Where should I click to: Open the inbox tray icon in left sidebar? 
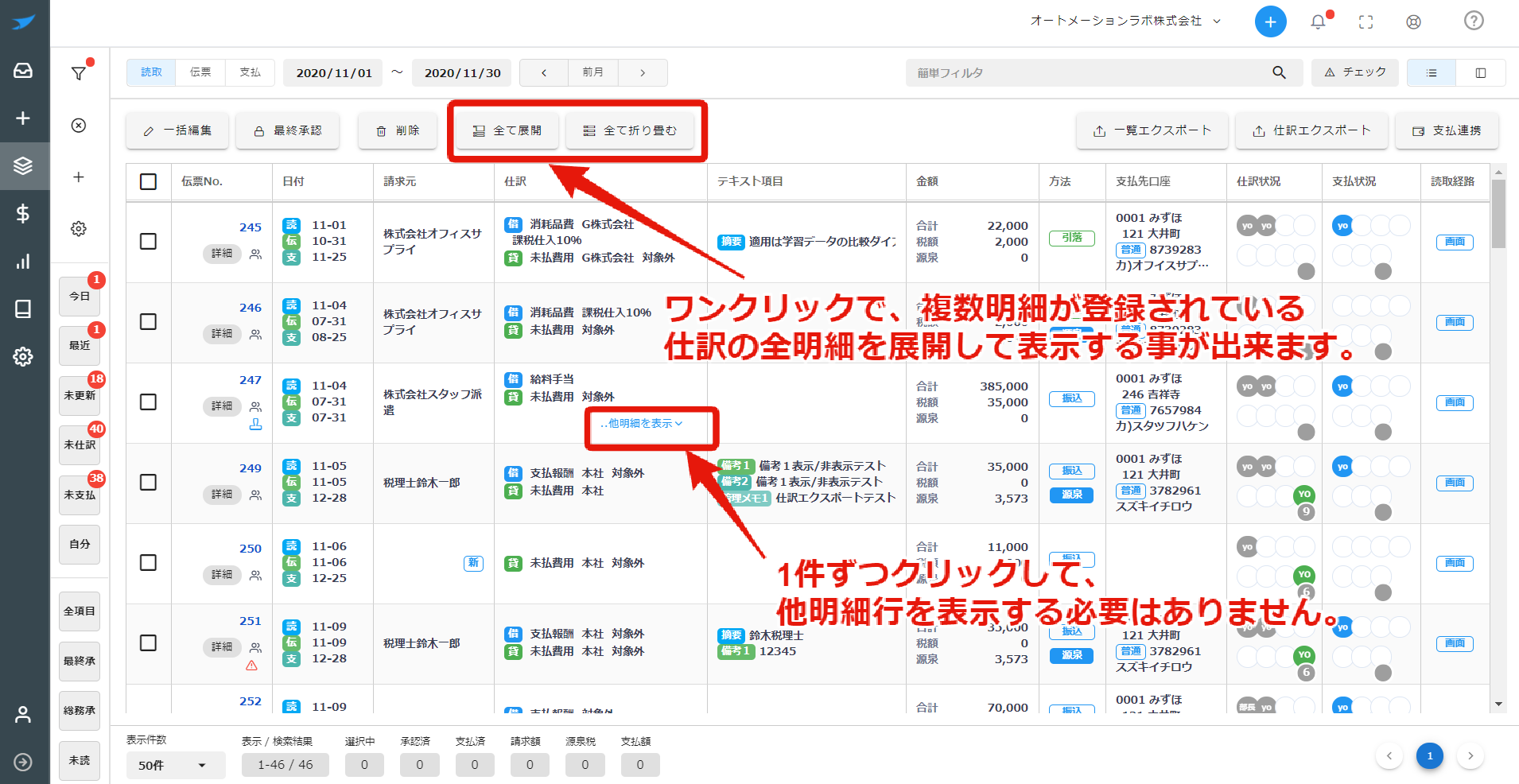point(23,71)
